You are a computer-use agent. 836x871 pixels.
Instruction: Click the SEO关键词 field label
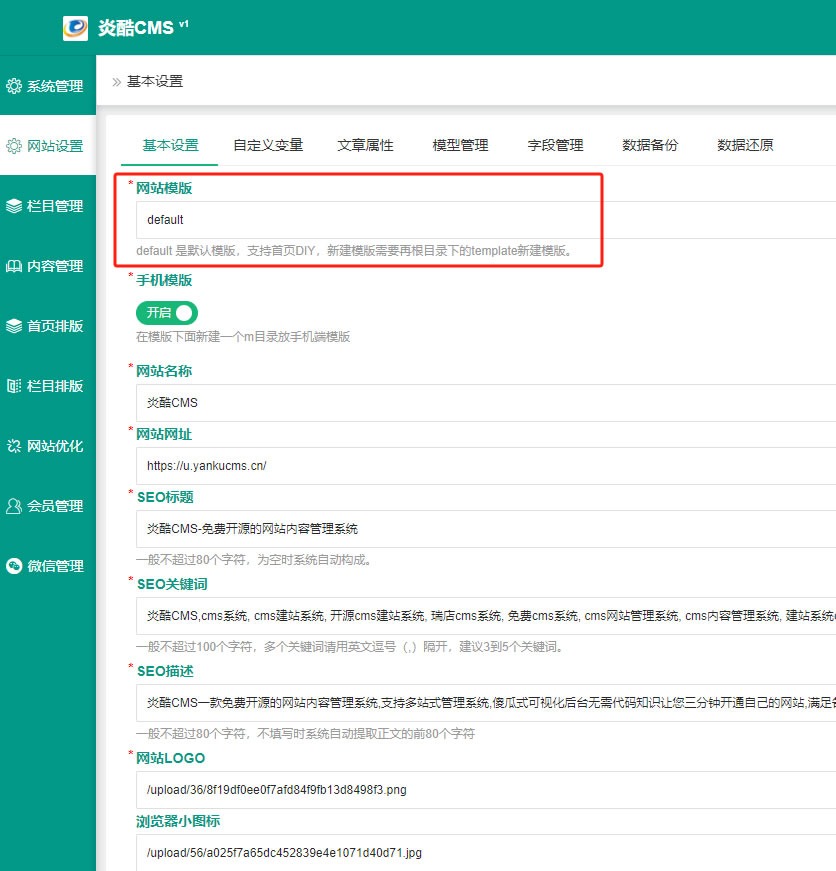tap(172, 584)
